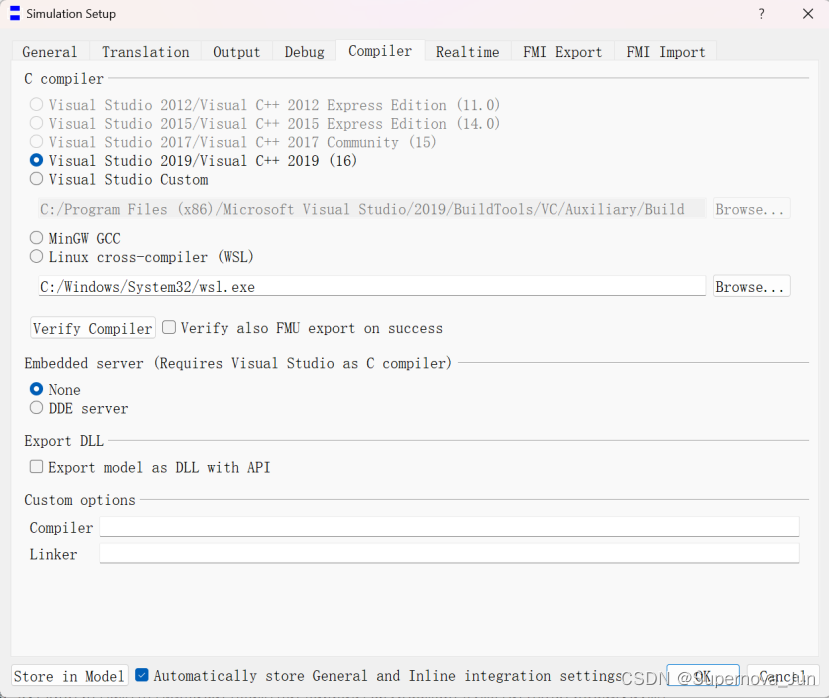Image resolution: width=830 pixels, height=698 pixels.
Task: Open the FMI Import tab
Action: (x=666, y=52)
